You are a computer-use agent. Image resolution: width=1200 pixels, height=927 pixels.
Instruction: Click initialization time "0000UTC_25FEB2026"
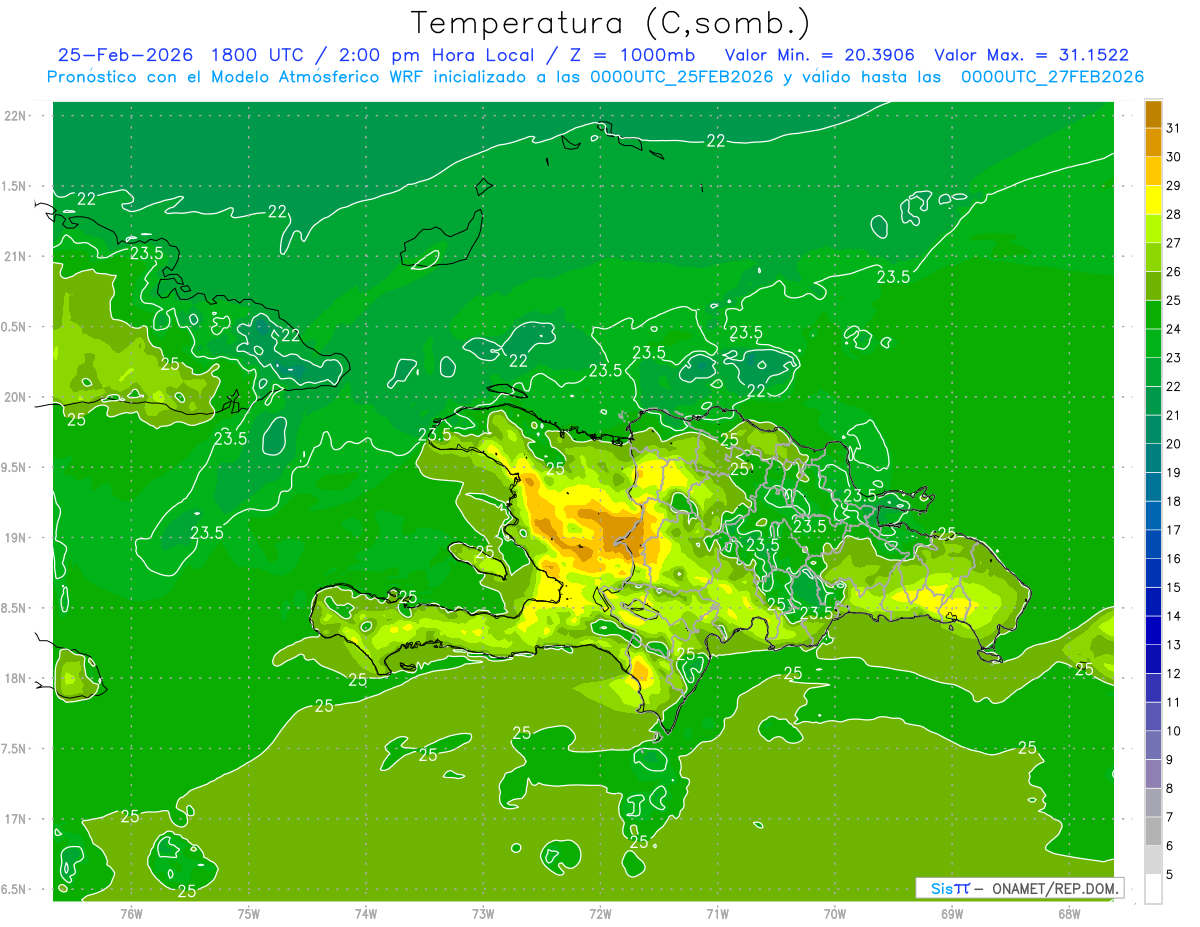pos(682,77)
